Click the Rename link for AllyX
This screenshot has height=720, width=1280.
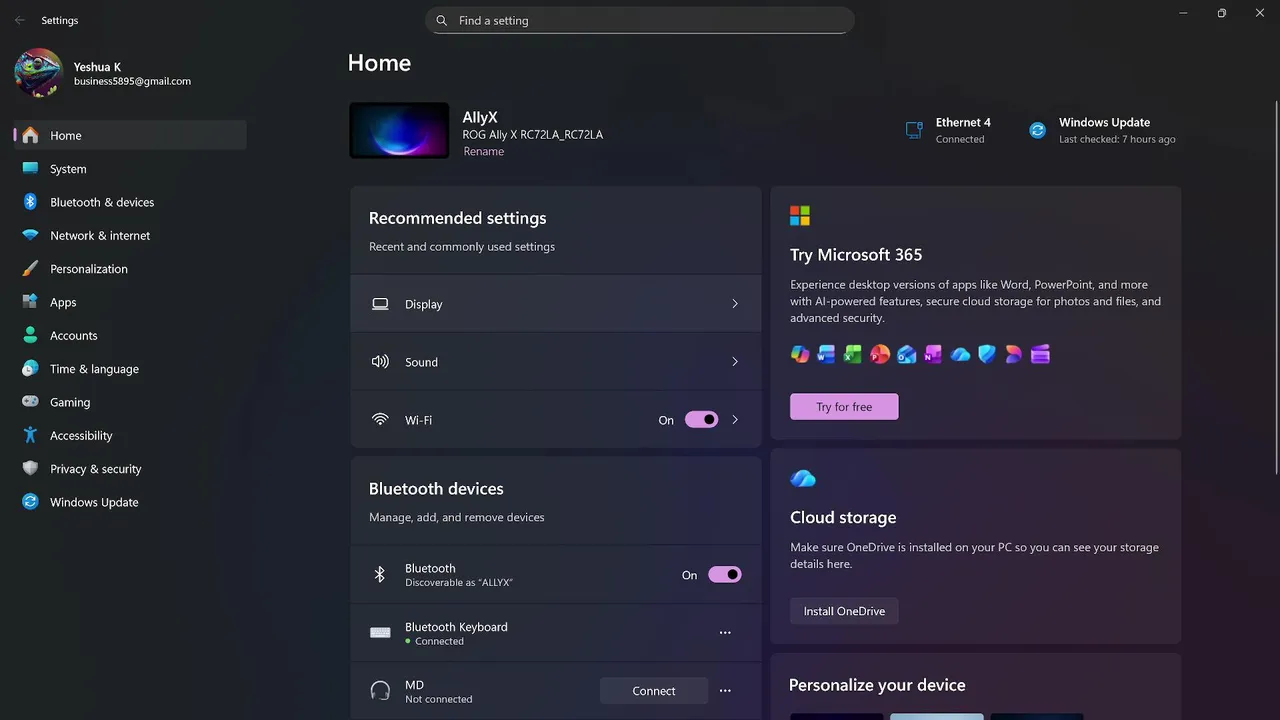(x=484, y=152)
